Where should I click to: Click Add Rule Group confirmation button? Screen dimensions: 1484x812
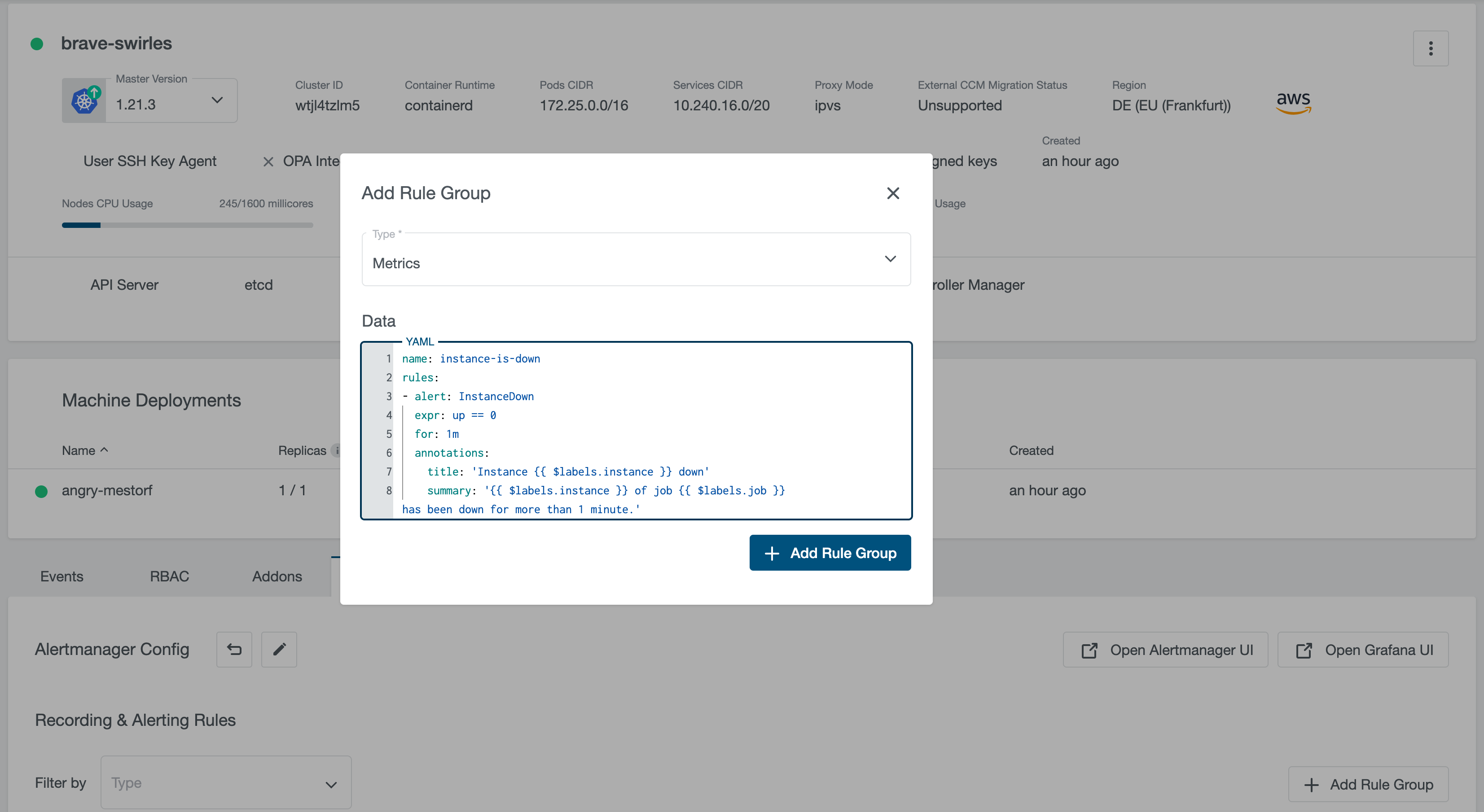(x=830, y=552)
